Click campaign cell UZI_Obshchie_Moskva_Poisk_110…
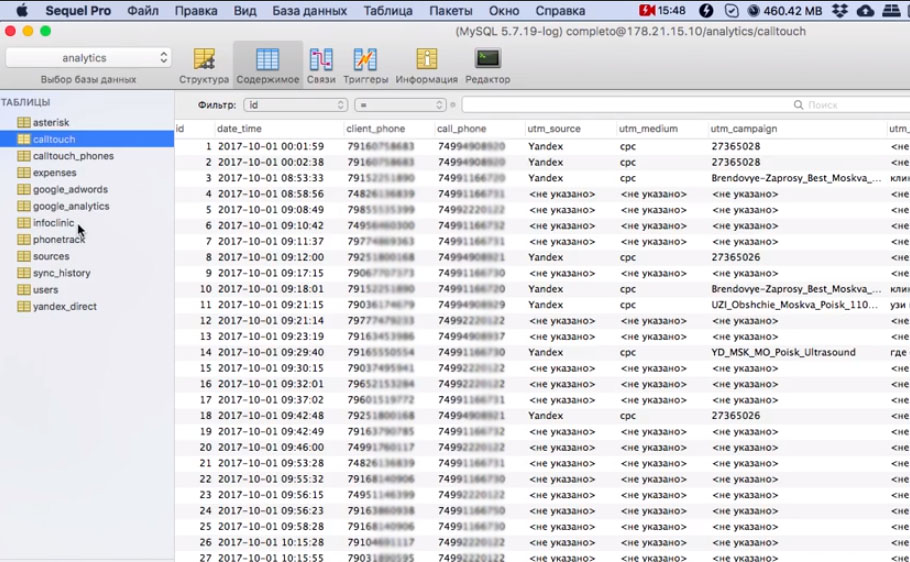The width and height of the screenshot is (910, 562). point(795,305)
